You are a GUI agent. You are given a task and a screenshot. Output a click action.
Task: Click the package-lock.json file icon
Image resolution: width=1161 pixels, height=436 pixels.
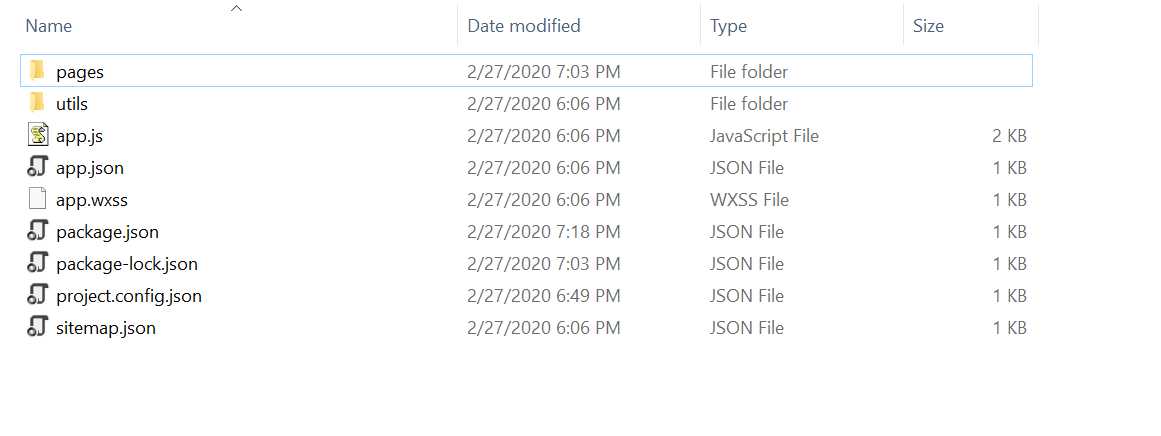pyautogui.click(x=38, y=263)
